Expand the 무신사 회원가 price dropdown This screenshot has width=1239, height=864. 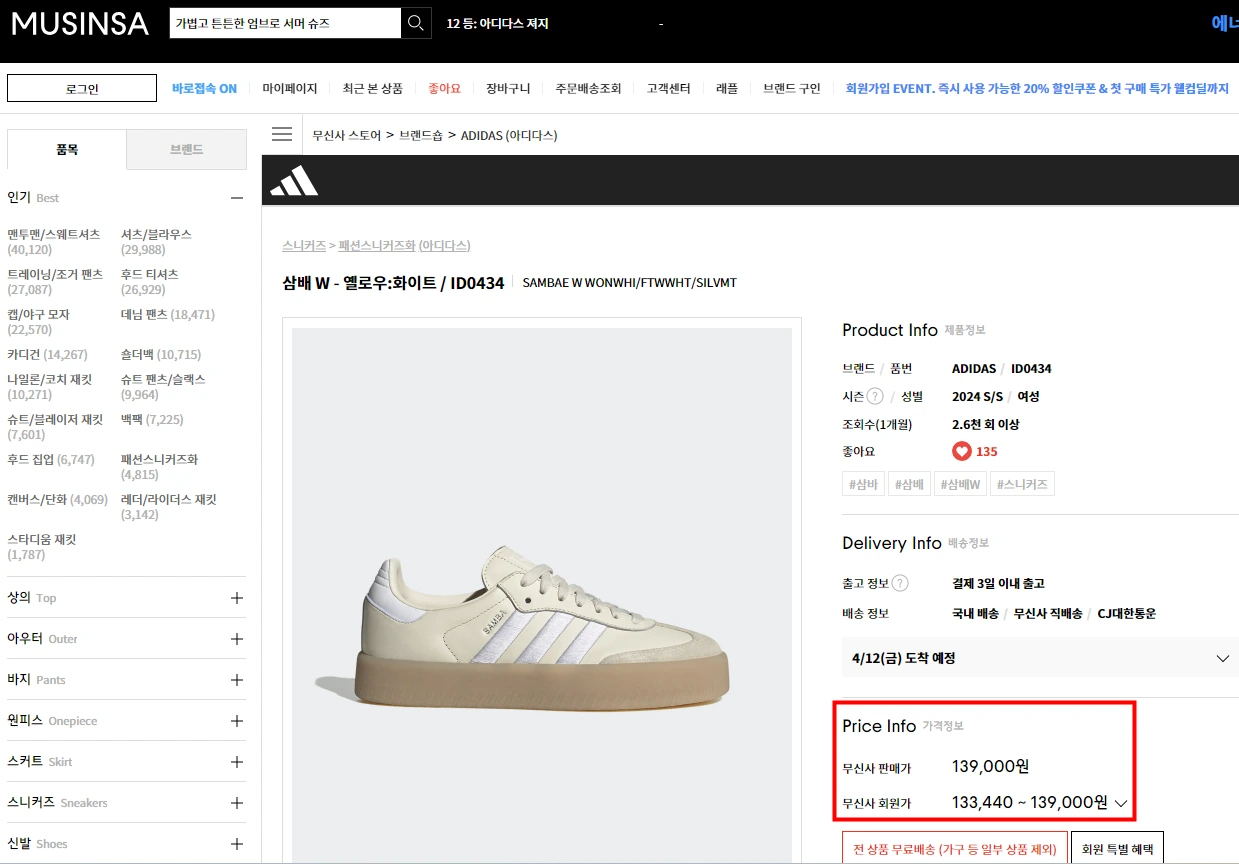(1122, 803)
